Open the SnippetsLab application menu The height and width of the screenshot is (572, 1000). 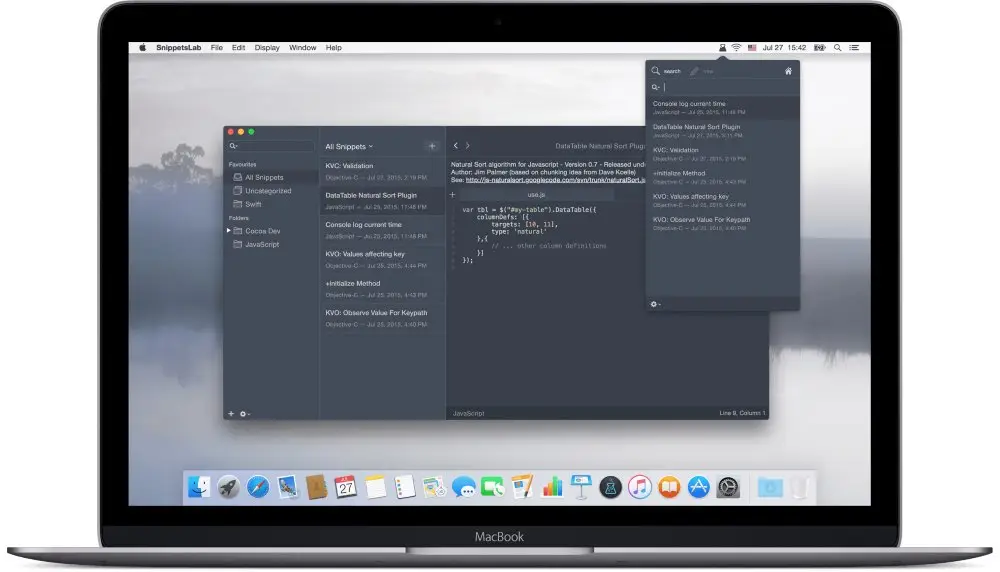point(179,48)
